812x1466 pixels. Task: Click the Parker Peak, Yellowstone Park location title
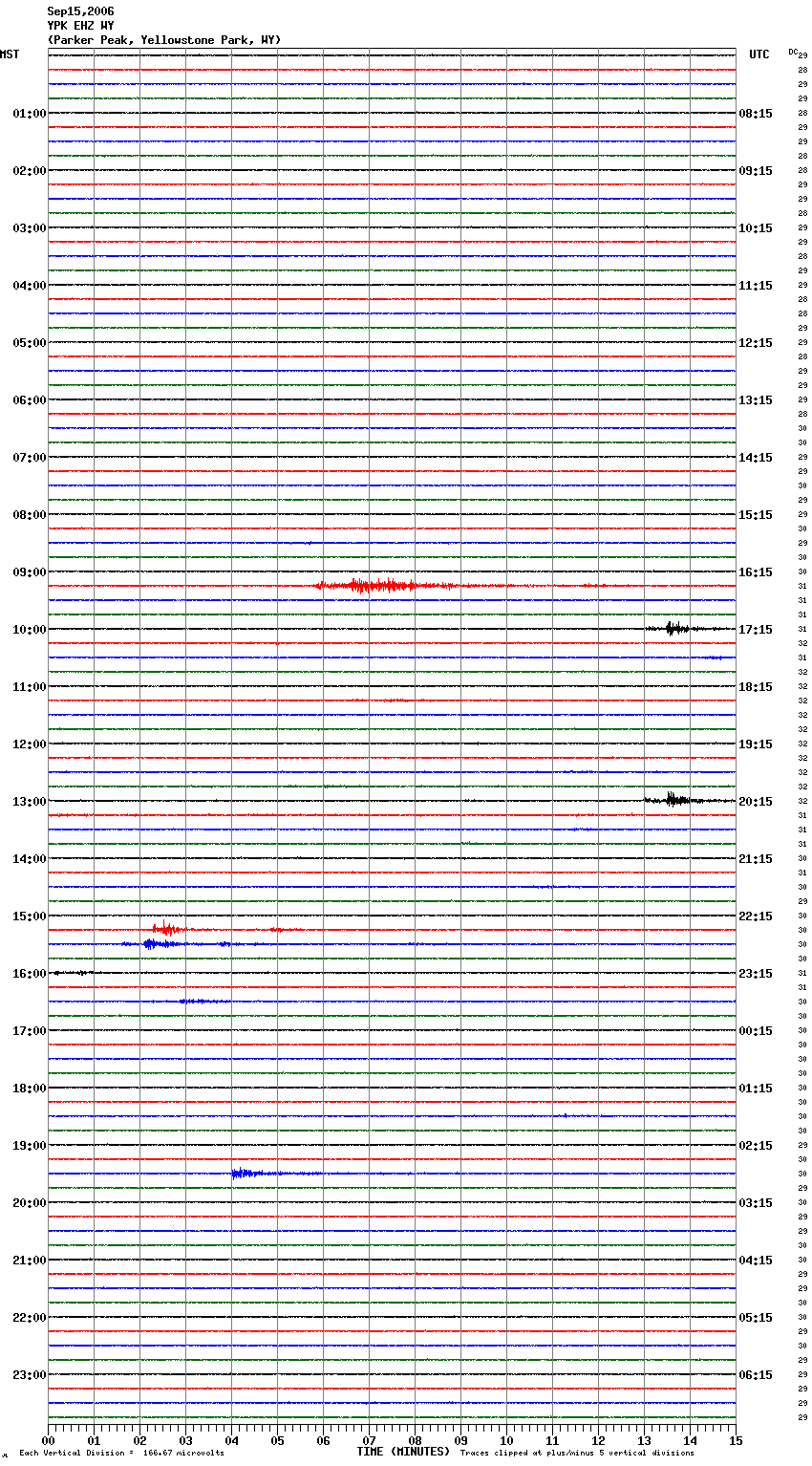[x=164, y=40]
